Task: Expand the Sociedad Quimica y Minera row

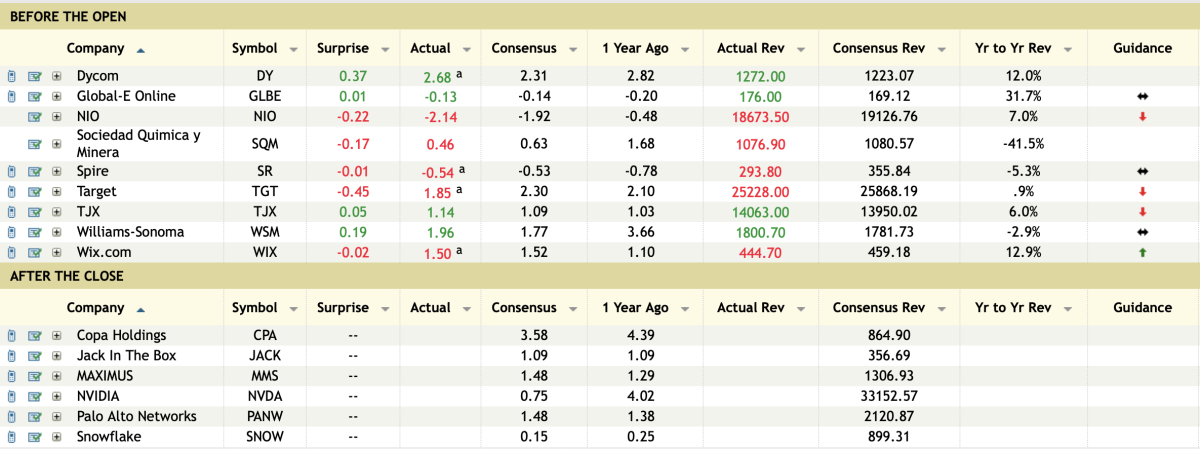Action: pyautogui.click(x=57, y=144)
